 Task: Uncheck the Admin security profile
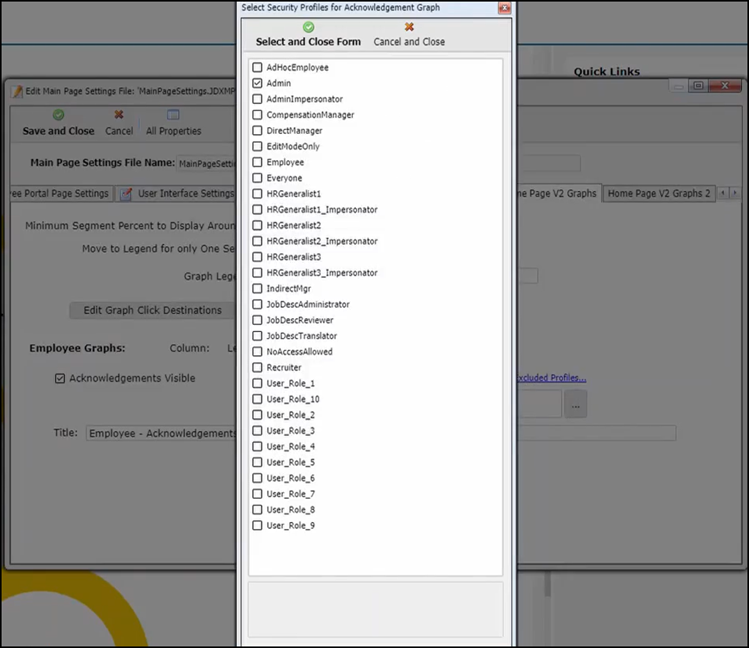[x=258, y=83]
